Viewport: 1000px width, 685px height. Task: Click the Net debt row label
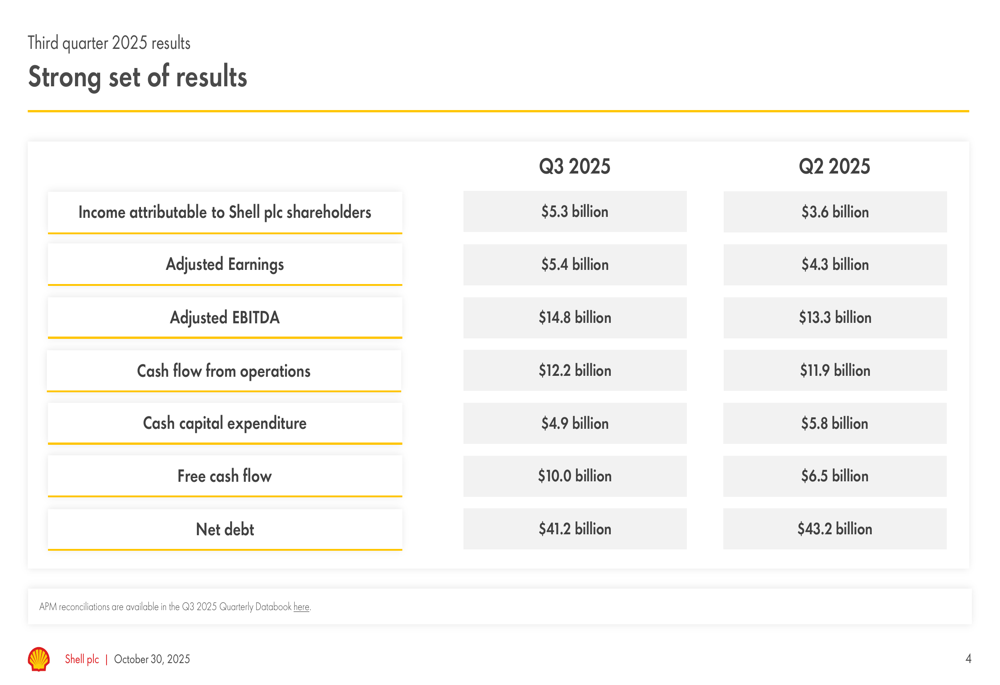(225, 529)
